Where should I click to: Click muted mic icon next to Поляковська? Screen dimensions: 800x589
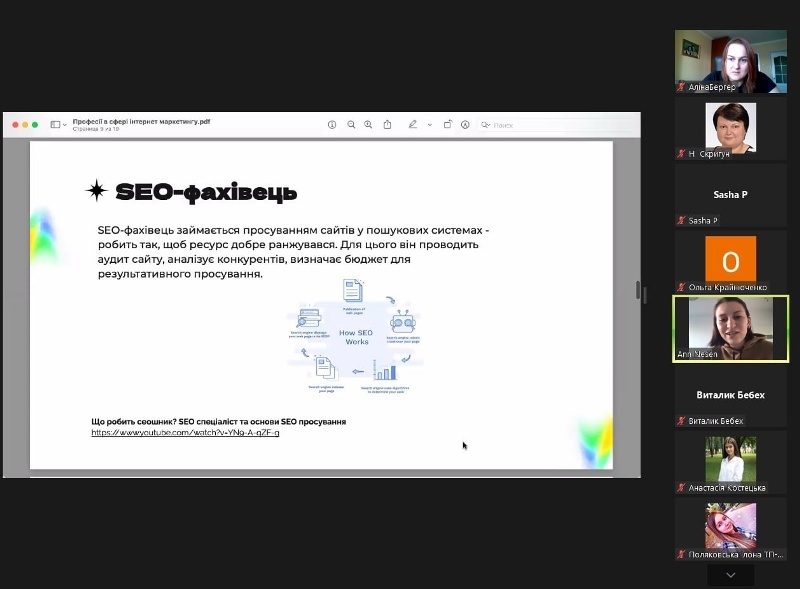point(681,554)
